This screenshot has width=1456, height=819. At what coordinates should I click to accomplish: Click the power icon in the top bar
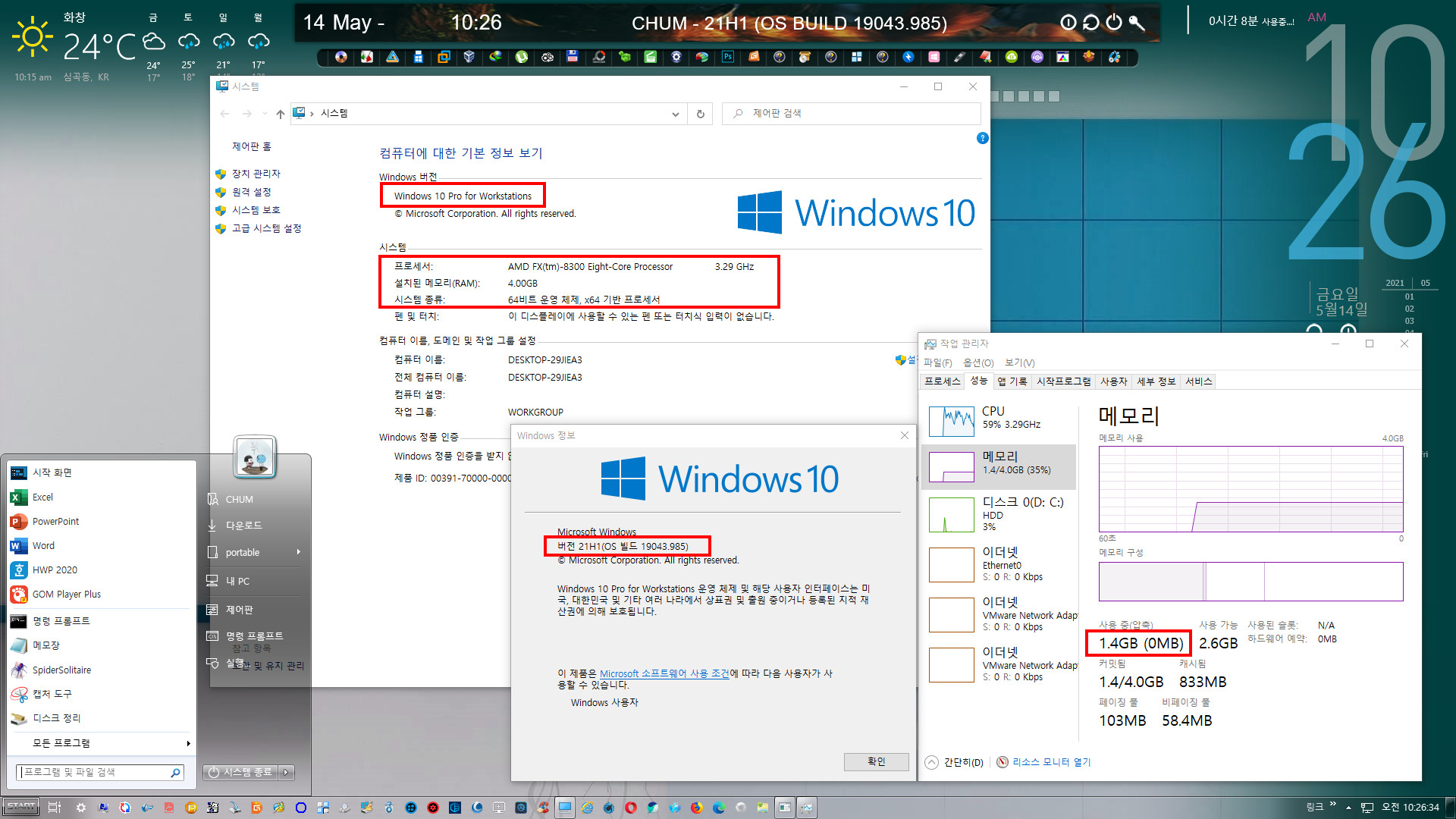pyautogui.click(x=1113, y=23)
